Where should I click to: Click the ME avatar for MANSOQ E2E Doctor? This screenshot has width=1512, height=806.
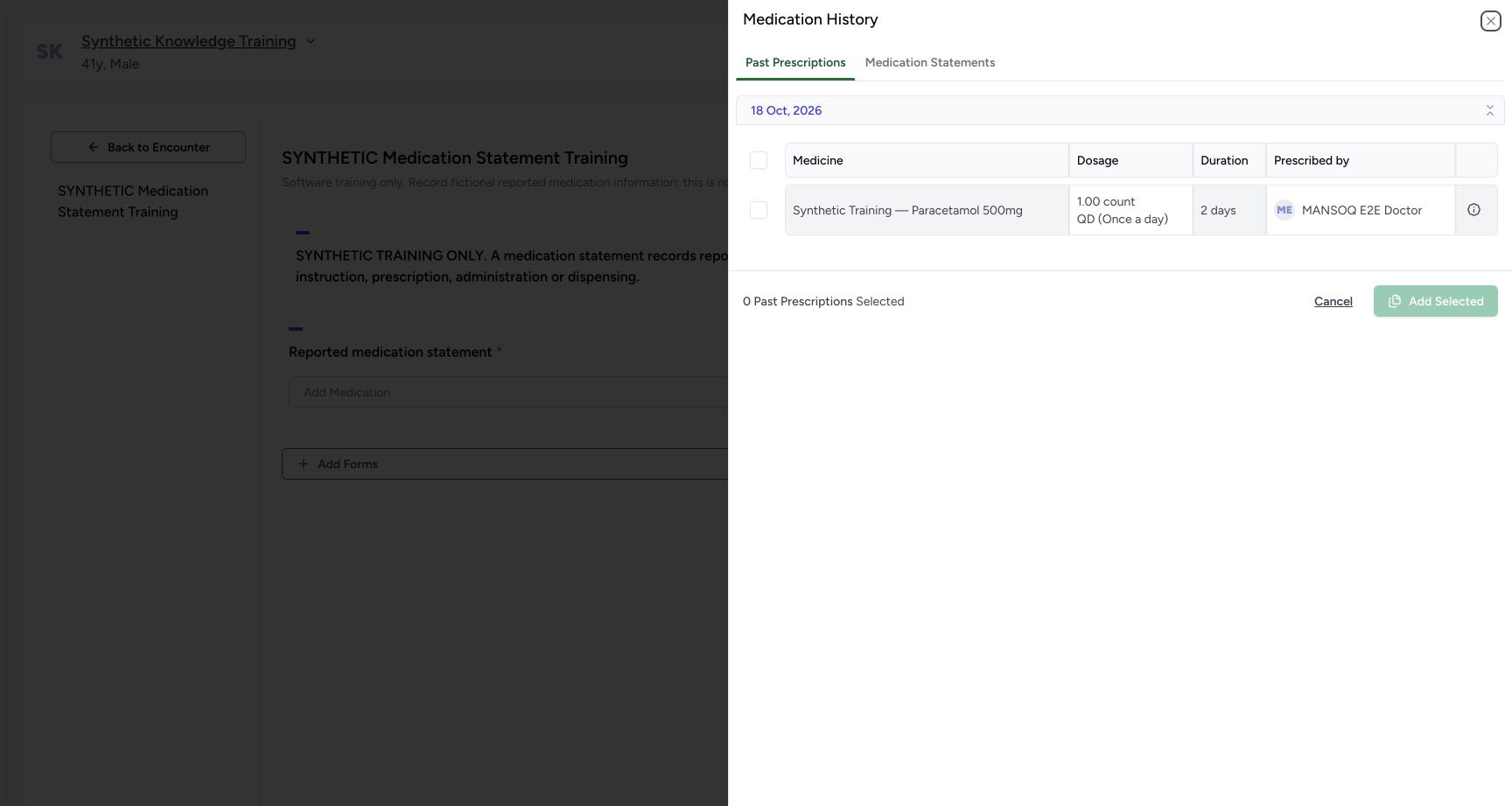coord(1284,210)
